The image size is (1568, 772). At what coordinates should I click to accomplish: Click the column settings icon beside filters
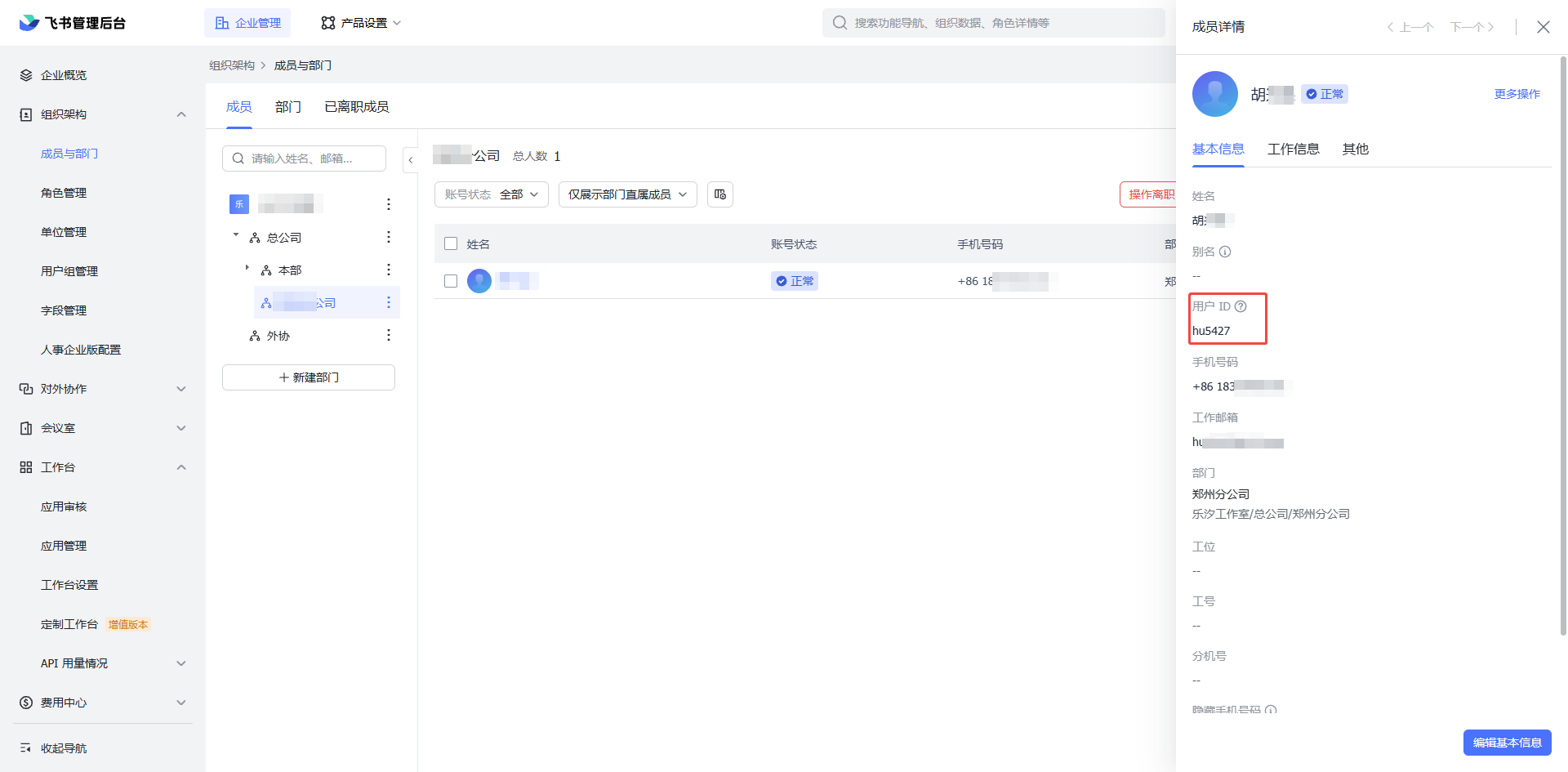[719, 194]
